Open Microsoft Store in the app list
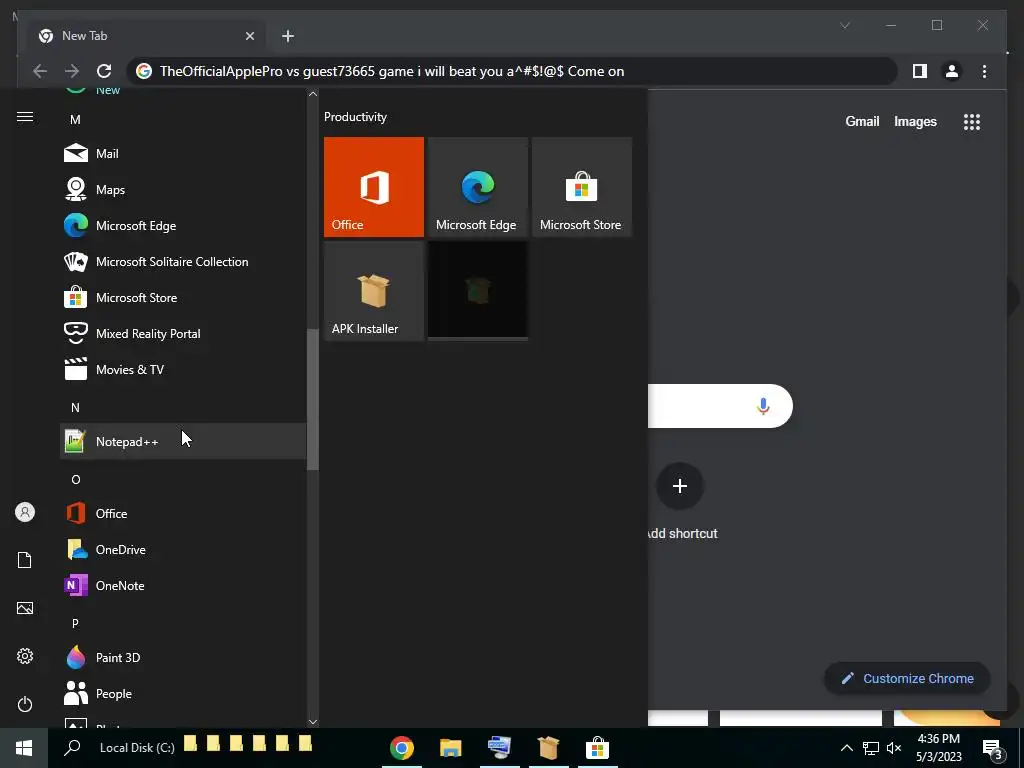 coord(183,297)
